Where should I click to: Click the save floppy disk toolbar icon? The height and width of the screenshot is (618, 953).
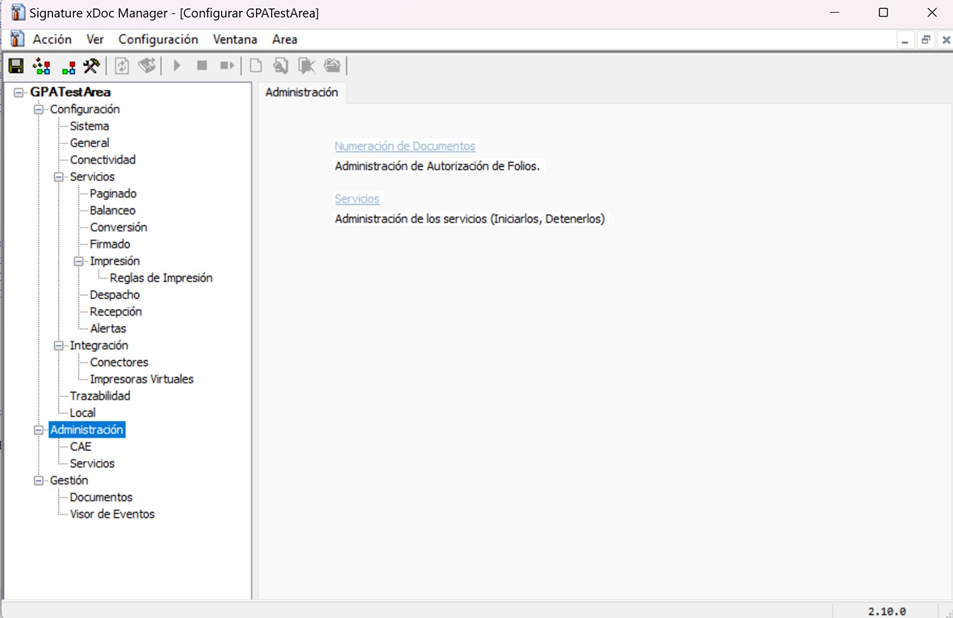point(16,66)
